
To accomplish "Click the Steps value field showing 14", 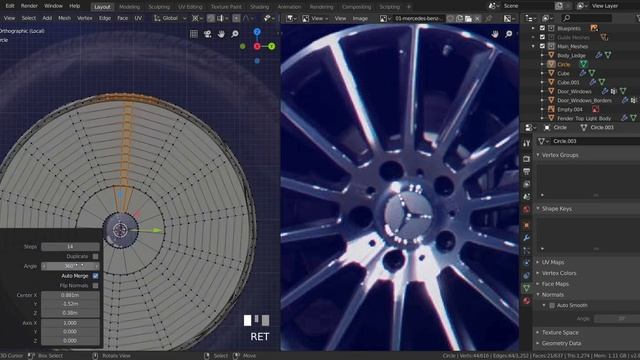I will 70,247.
